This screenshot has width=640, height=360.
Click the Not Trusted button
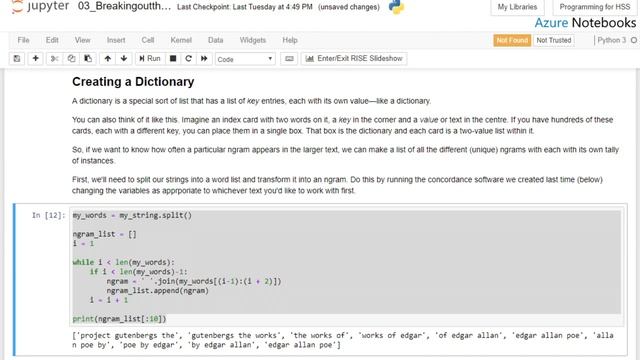pos(554,40)
